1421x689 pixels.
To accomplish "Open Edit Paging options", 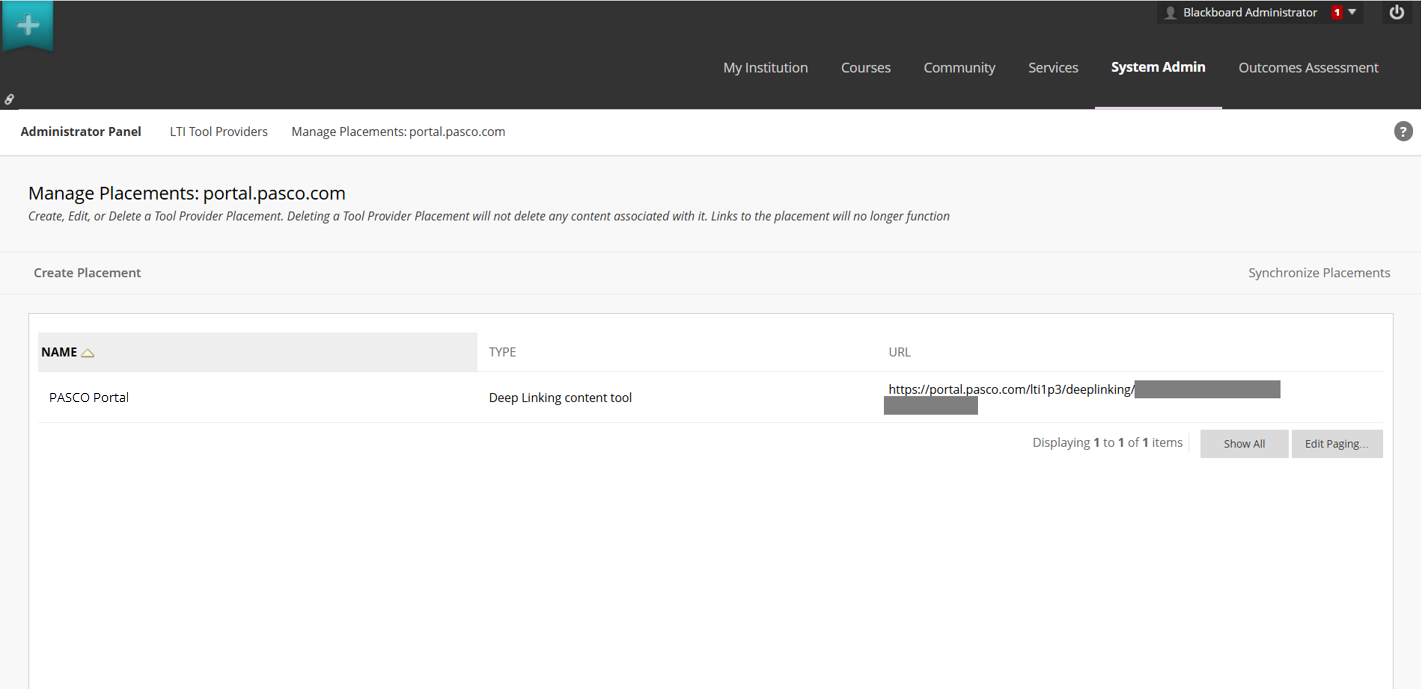I will [x=1337, y=444].
